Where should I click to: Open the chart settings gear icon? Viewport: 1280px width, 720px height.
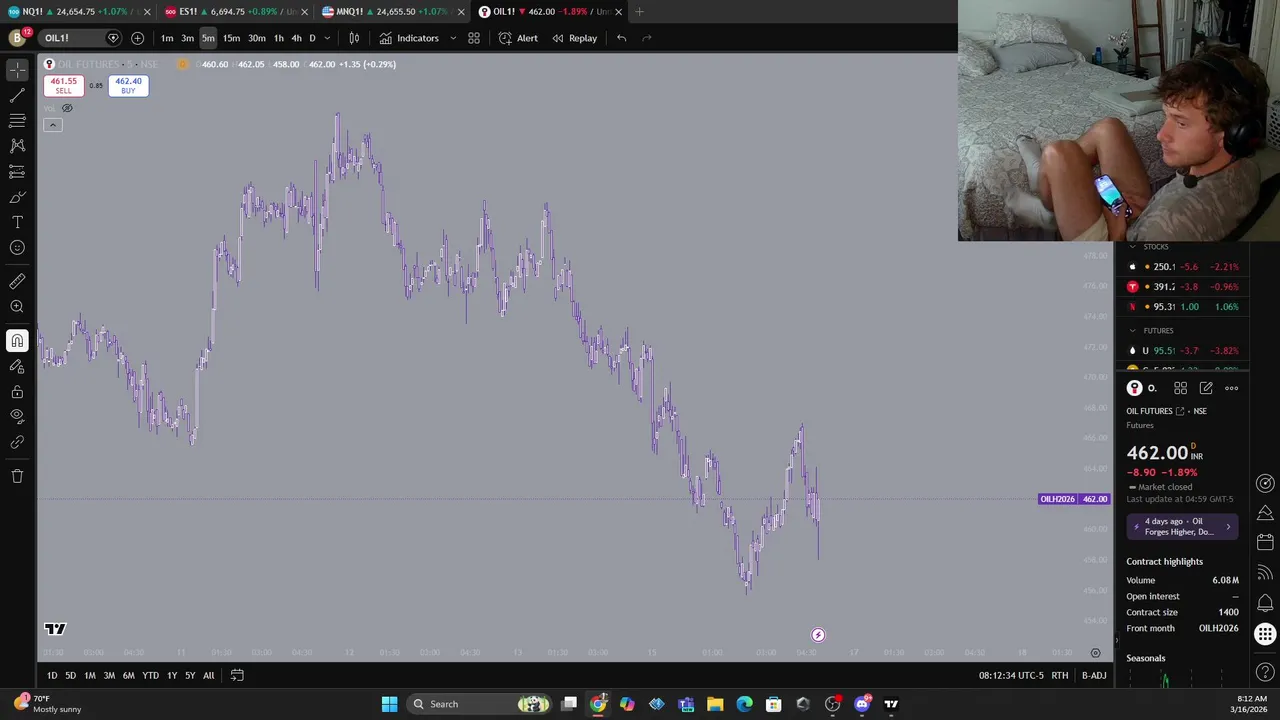(1095, 653)
